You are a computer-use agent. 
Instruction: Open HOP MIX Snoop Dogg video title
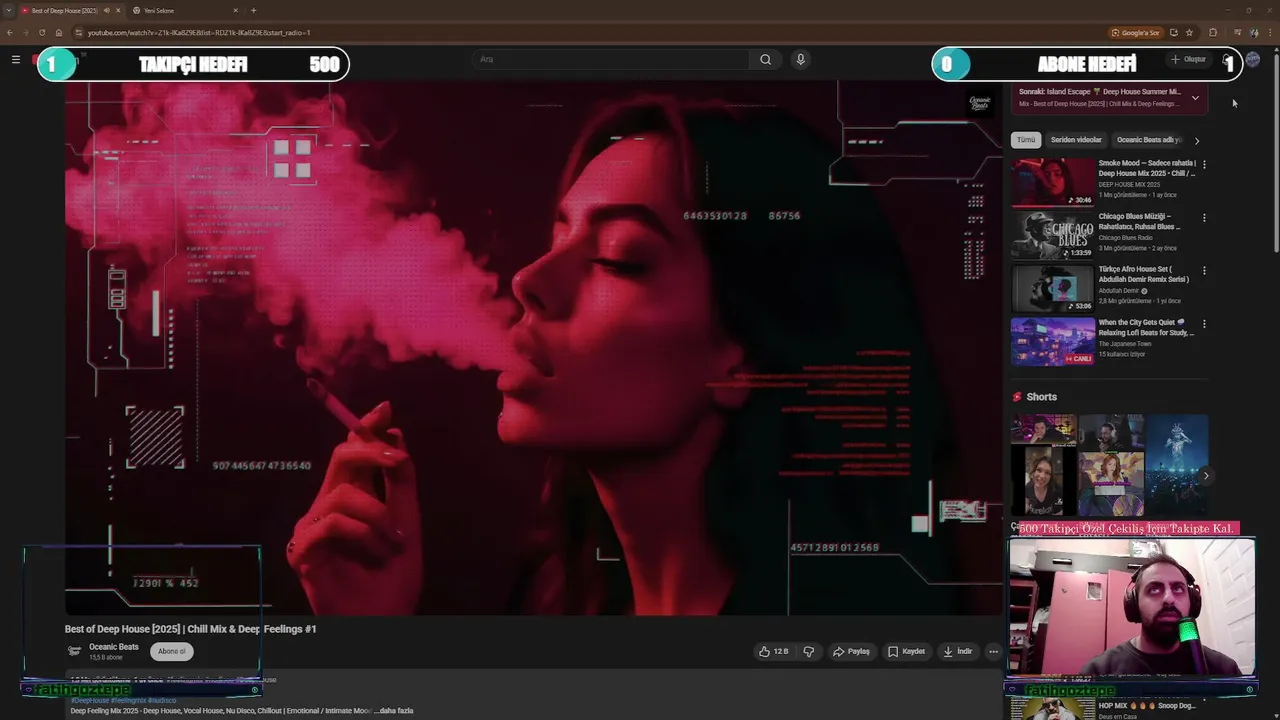pyautogui.click(x=1147, y=706)
